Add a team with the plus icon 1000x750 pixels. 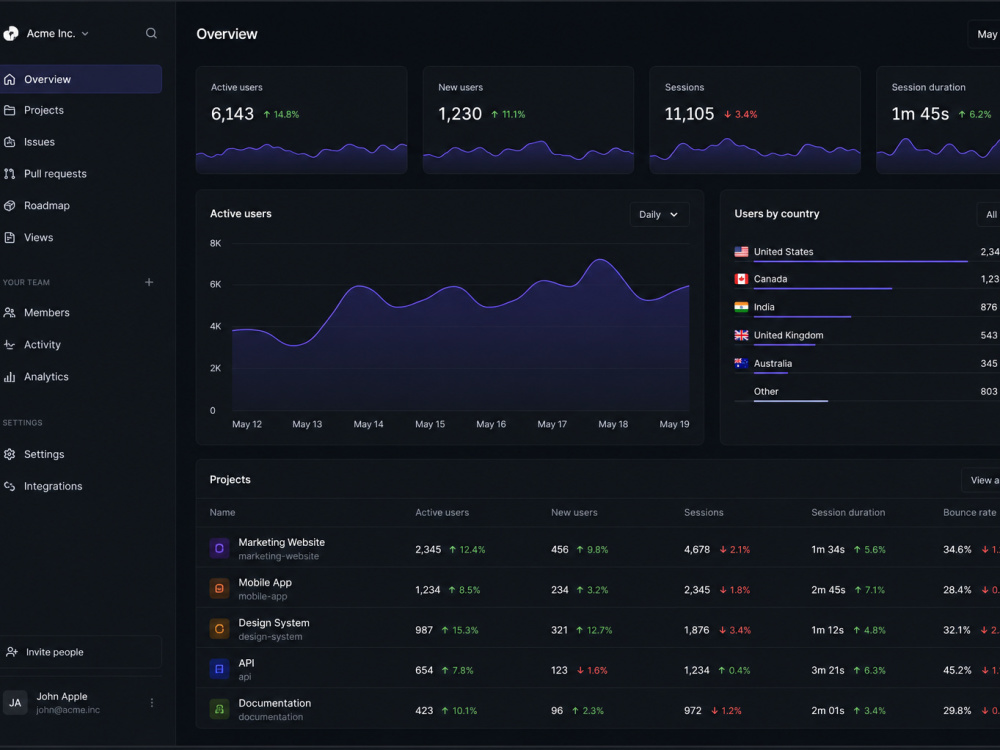point(149,282)
